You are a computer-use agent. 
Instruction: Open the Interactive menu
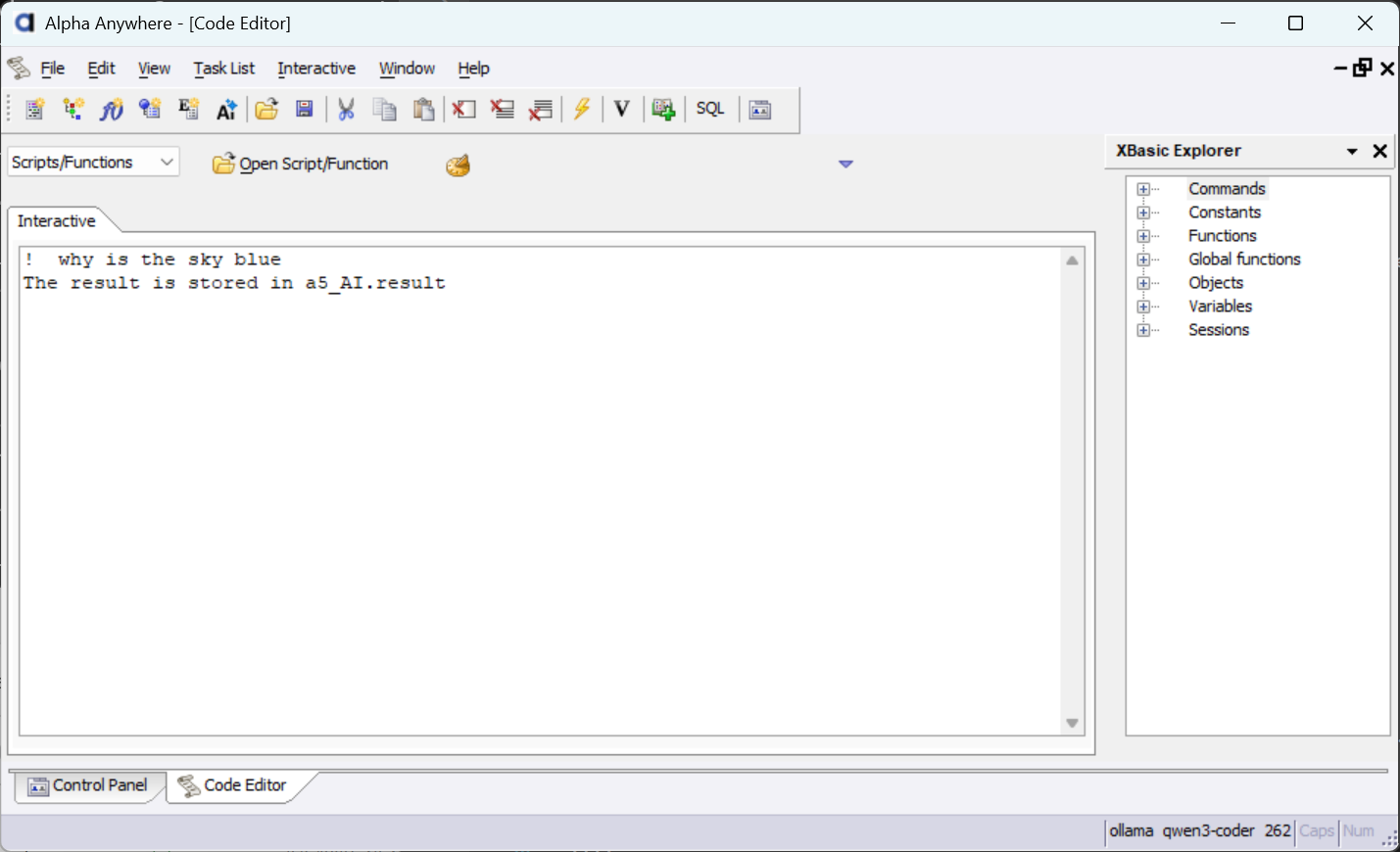316,69
